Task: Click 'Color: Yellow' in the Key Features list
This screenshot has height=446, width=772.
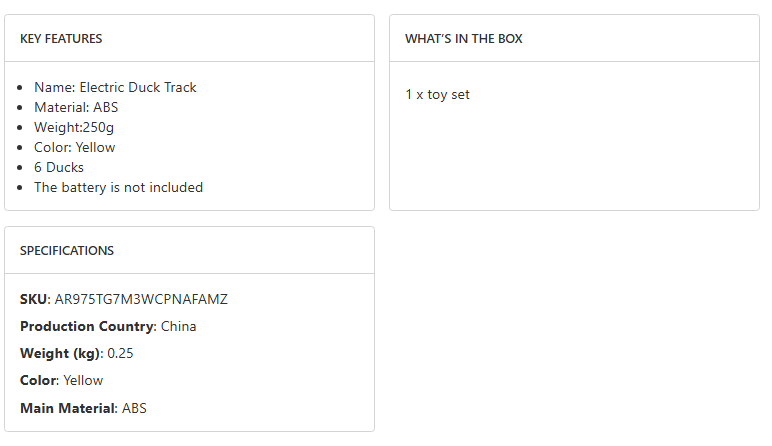Action: [x=74, y=147]
